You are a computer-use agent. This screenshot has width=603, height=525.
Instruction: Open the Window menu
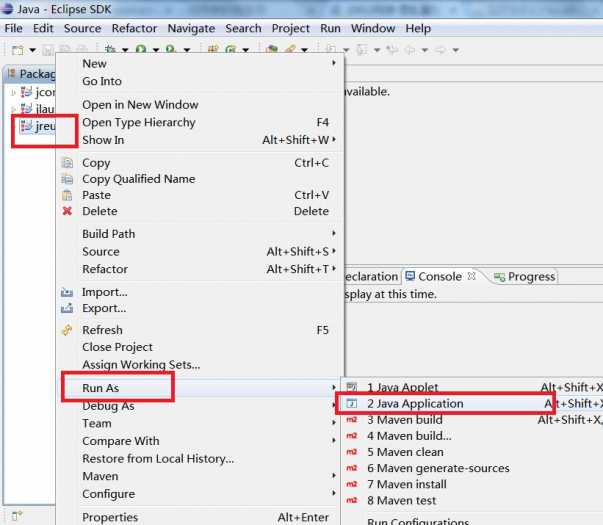click(373, 28)
